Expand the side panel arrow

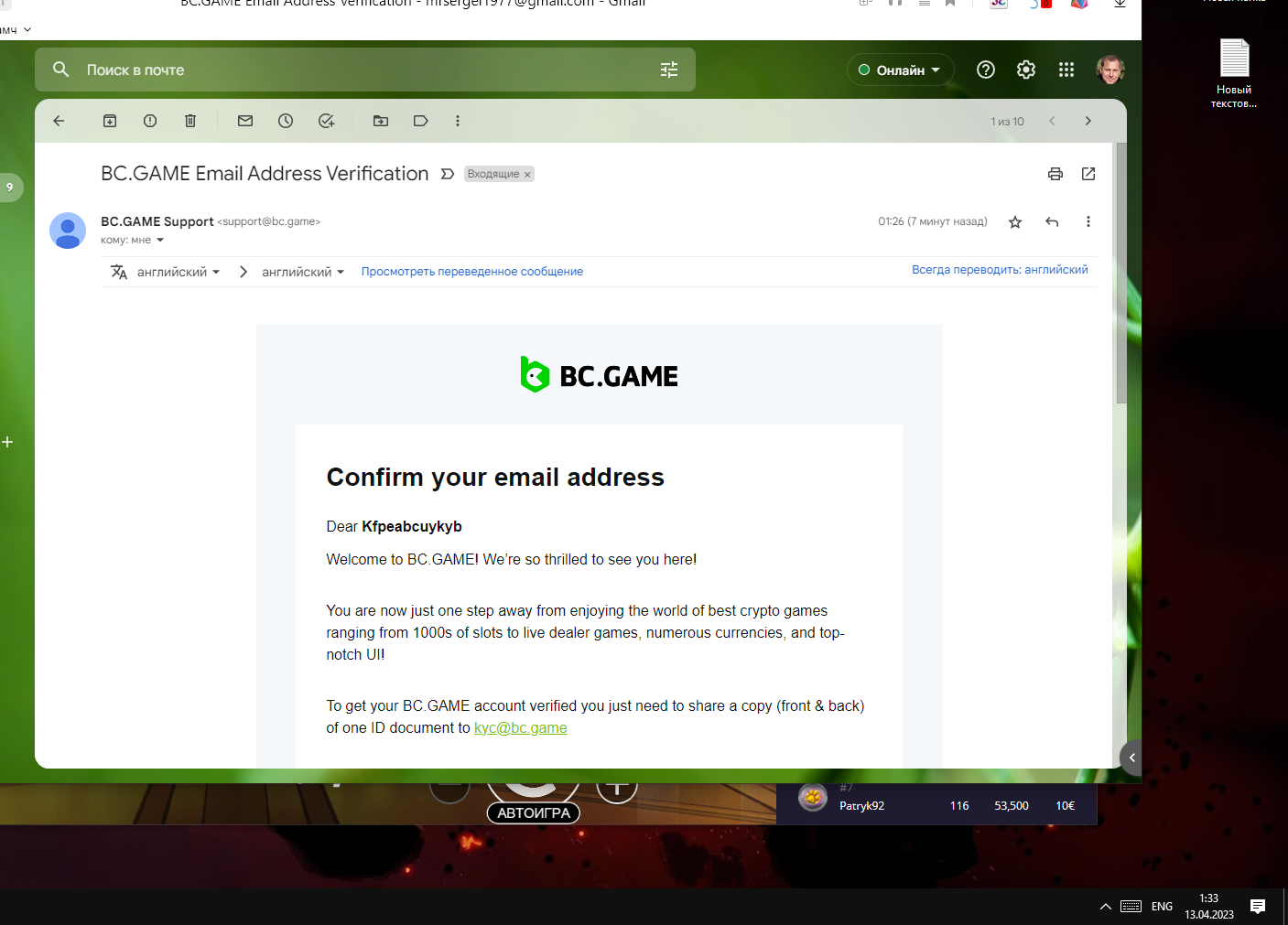click(x=1131, y=758)
